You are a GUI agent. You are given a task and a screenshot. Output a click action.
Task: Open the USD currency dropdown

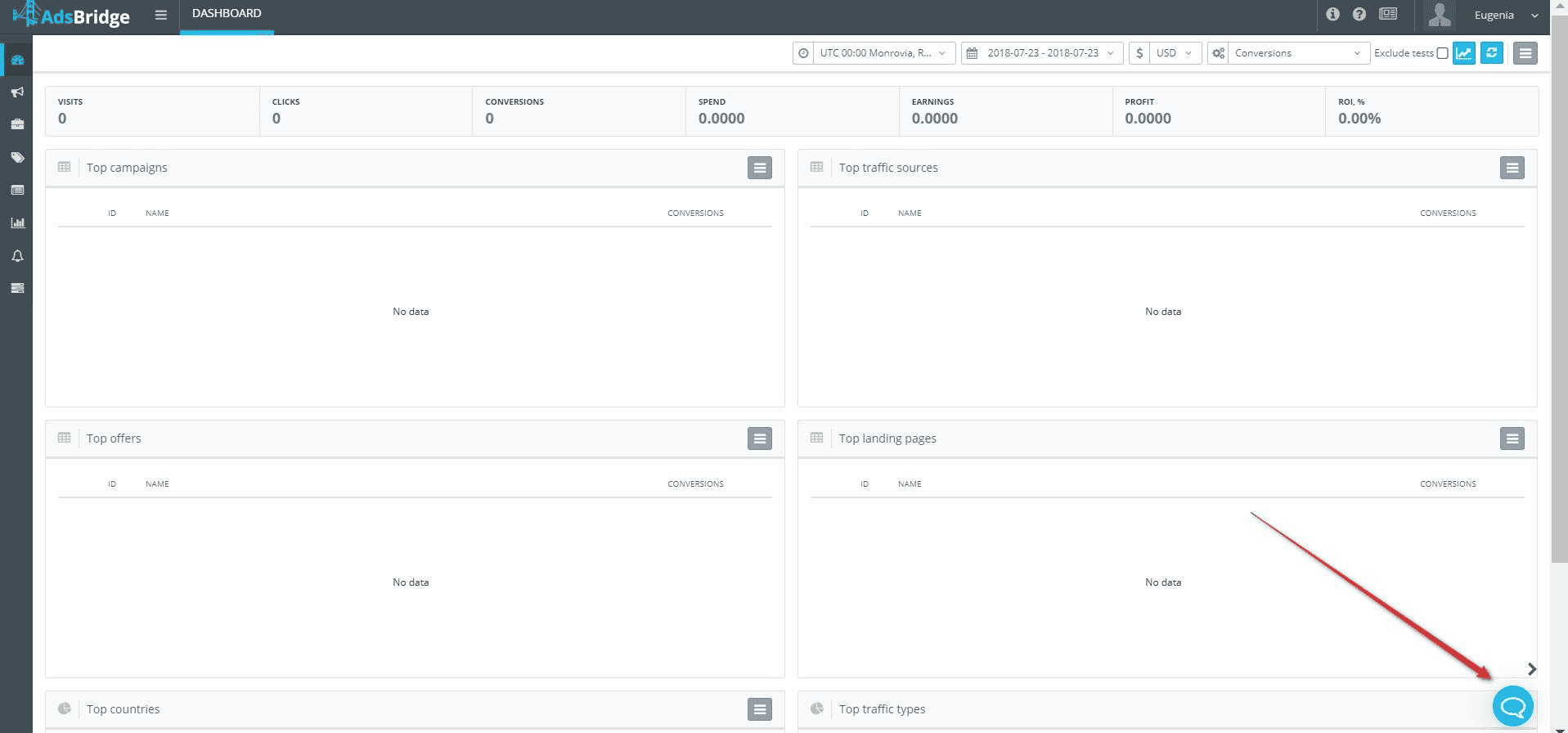1166,53
